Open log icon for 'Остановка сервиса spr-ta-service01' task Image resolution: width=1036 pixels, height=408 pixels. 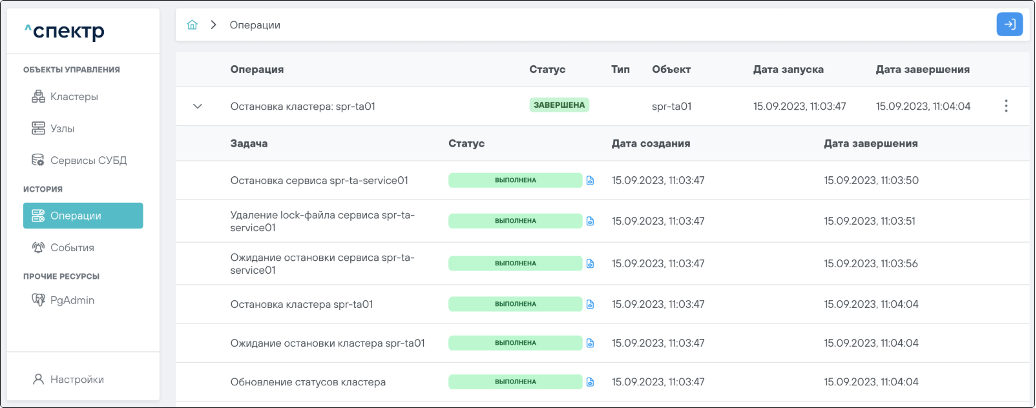click(590, 181)
